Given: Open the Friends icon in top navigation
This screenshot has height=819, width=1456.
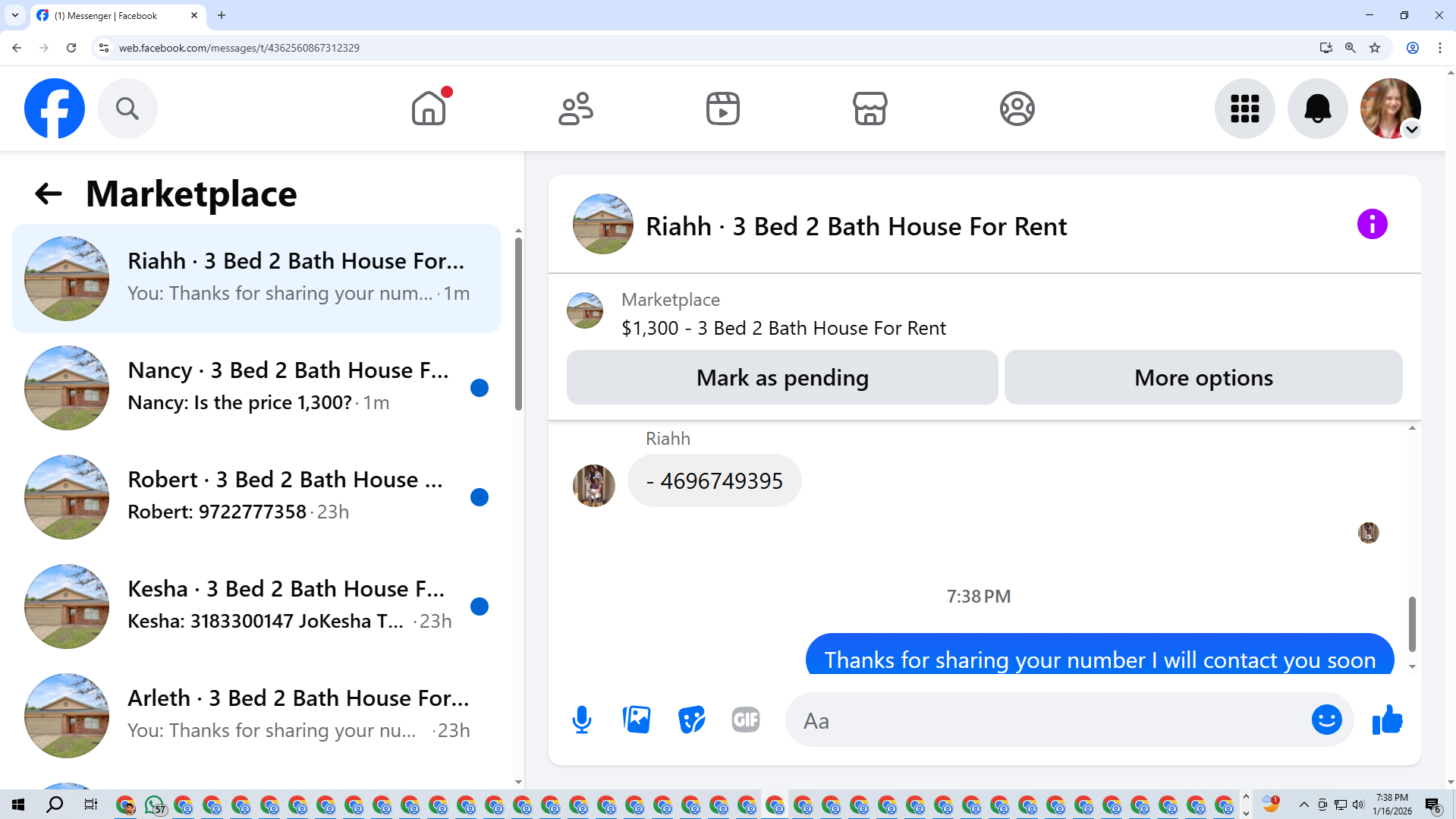Looking at the screenshot, I should point(576,109).
